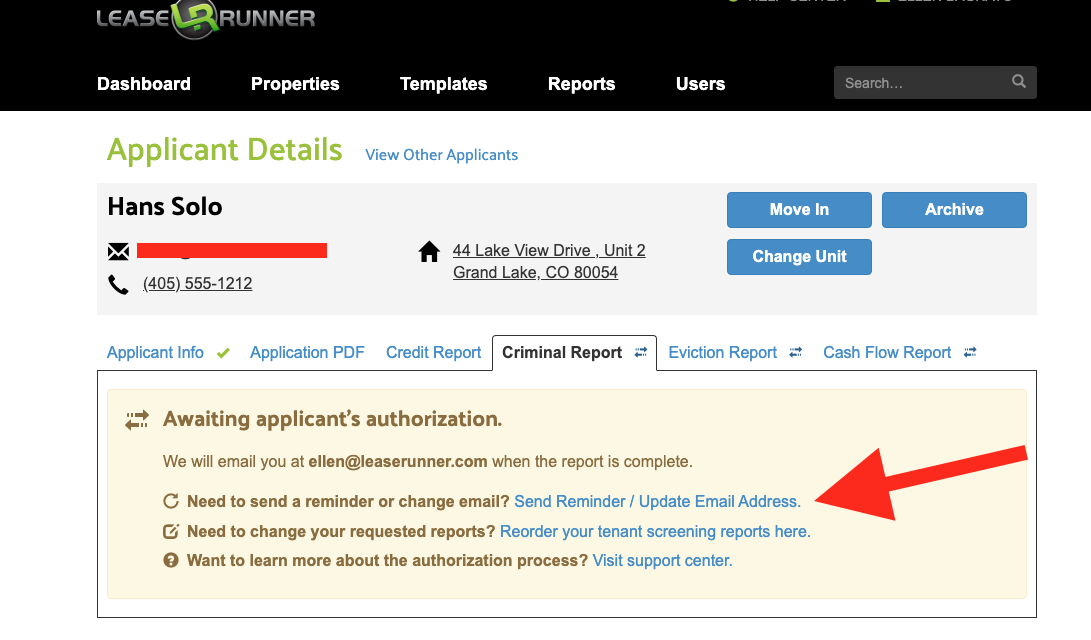Click the Archive button

(x=953, y=210)
